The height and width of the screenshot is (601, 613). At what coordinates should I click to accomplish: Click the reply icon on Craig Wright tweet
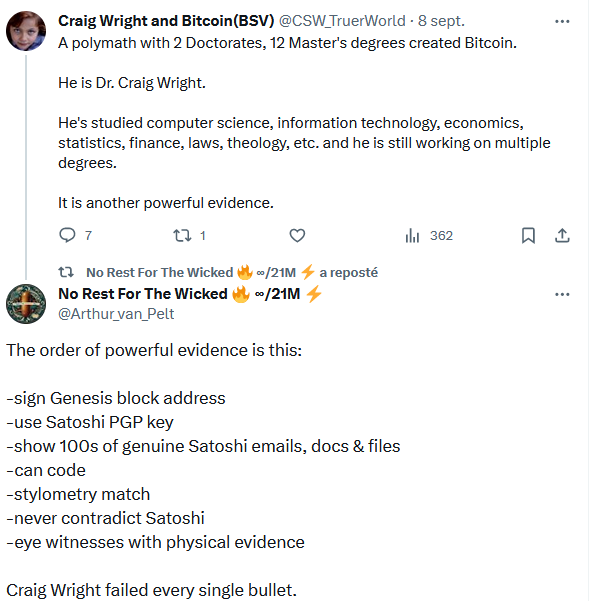(67, 236)
